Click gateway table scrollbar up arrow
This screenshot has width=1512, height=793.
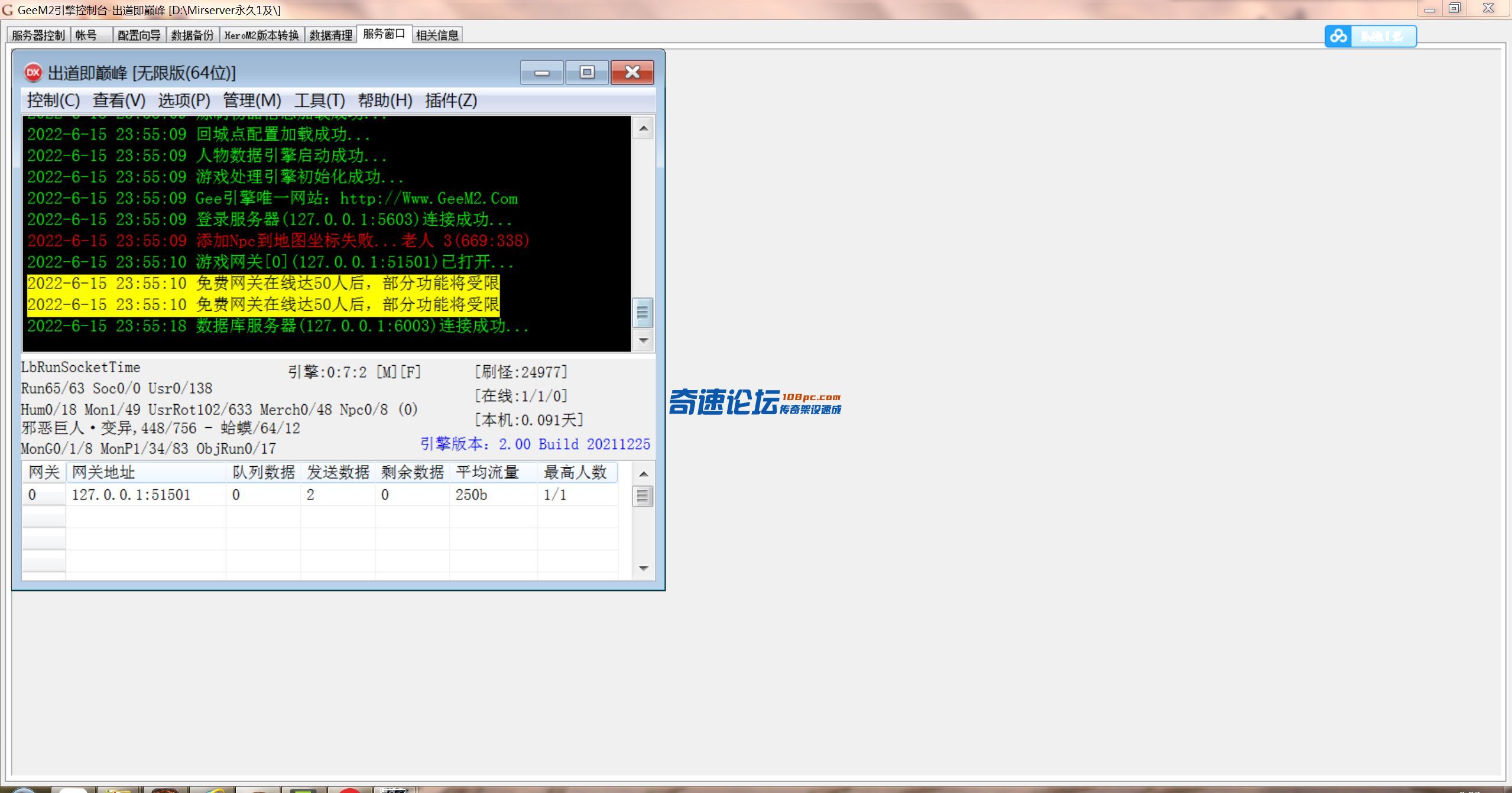pos(643,473)
